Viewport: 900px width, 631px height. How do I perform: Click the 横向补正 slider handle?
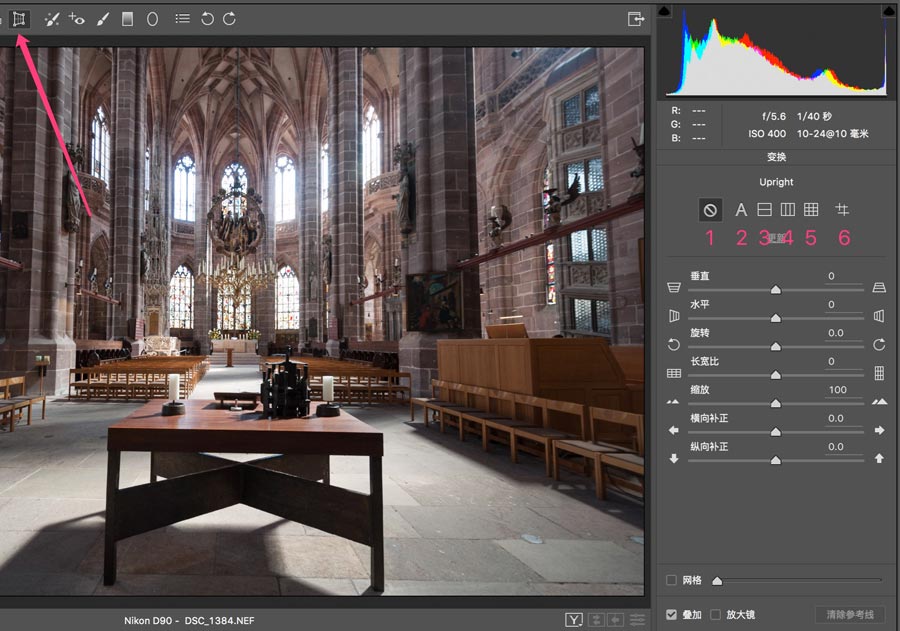(775, 432)
